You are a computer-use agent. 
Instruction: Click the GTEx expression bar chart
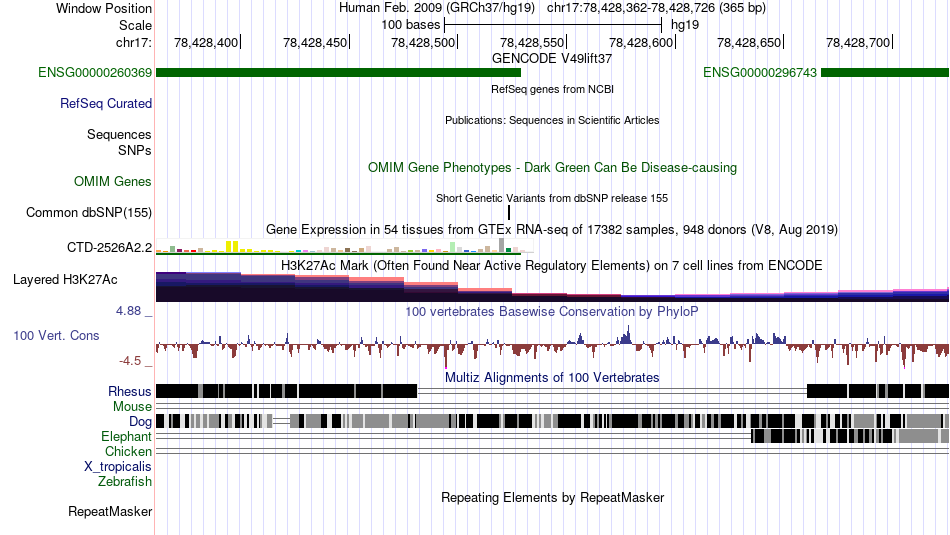(x=345, y=246)
